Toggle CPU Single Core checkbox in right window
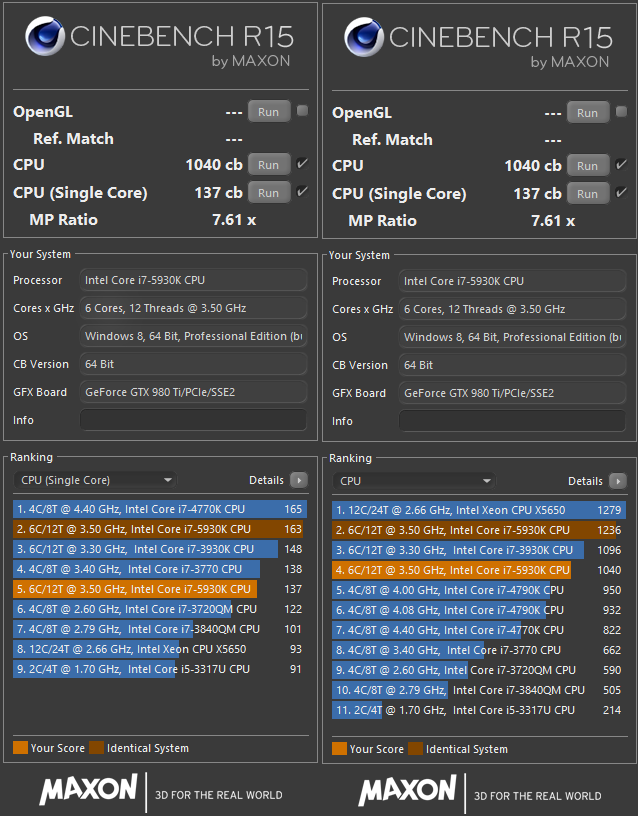Image resolution: width=638 pixels, height=816 pixels. click(621, 193)
